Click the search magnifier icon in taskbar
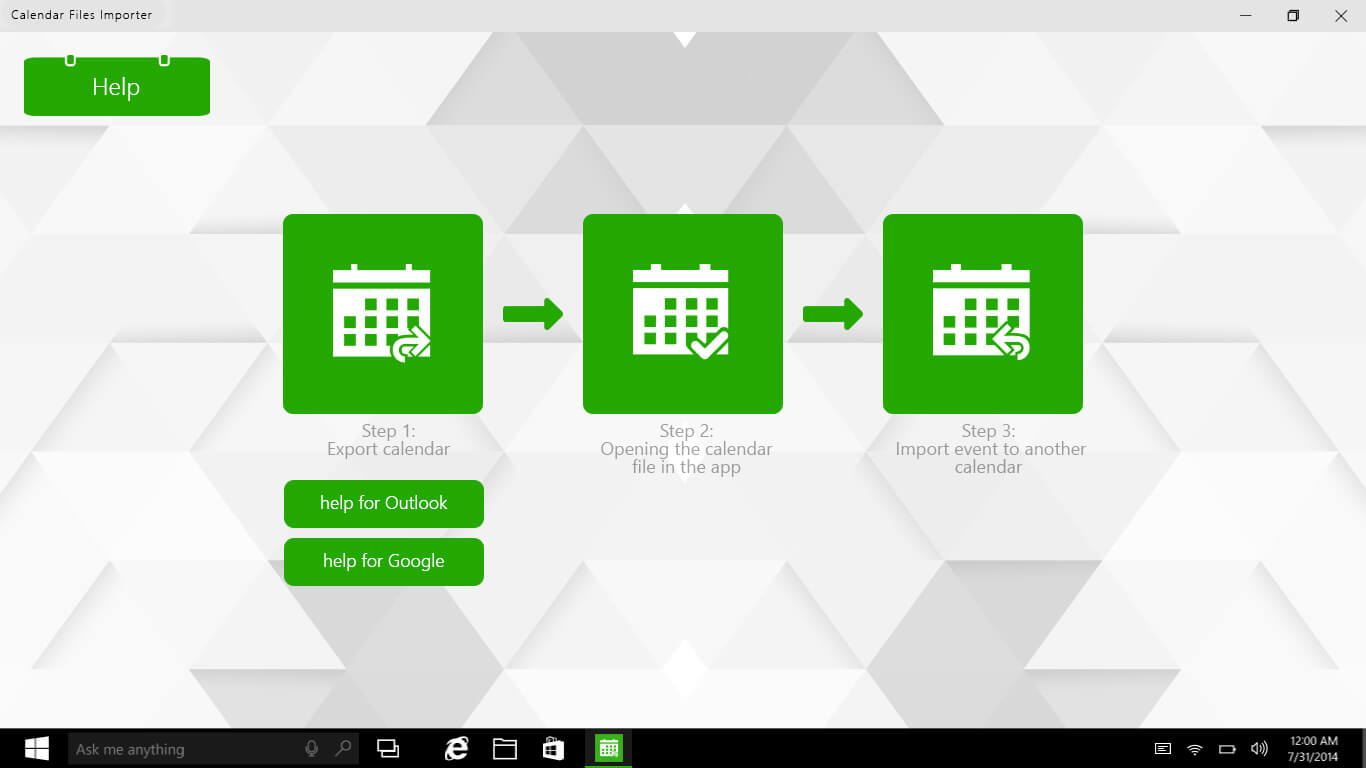This screenshot has height=768, width=1366. point(343,748)
